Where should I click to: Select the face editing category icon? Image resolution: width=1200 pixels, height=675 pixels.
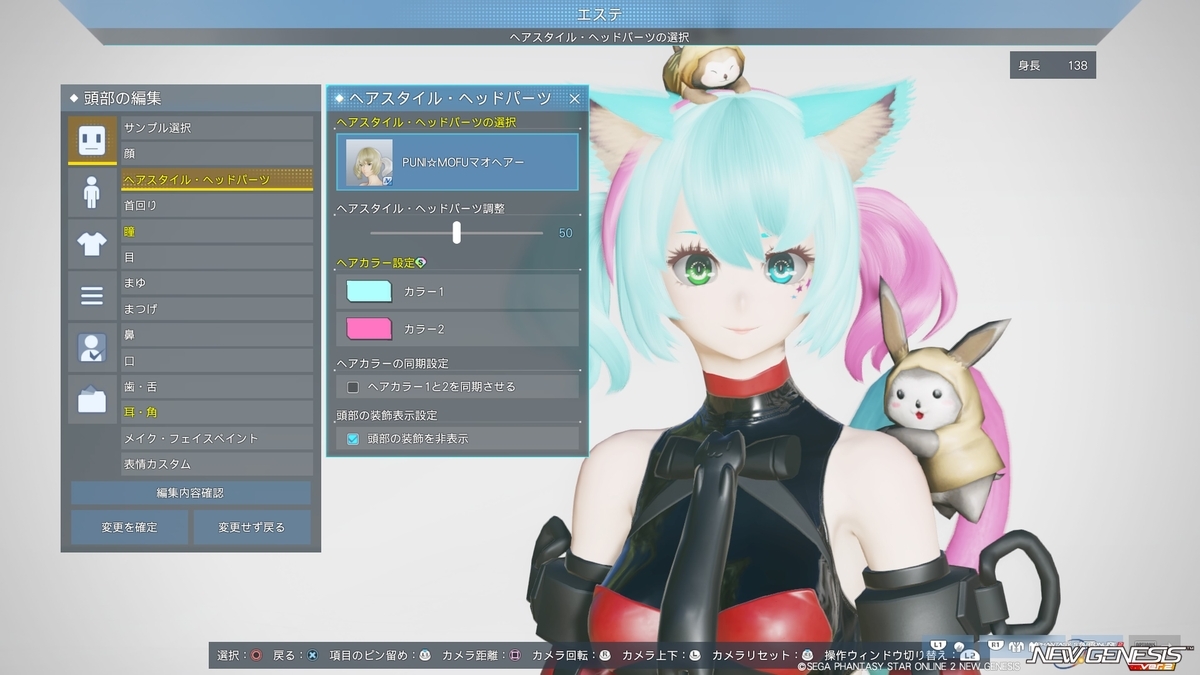pyautogui.click(x=92, y=140)
